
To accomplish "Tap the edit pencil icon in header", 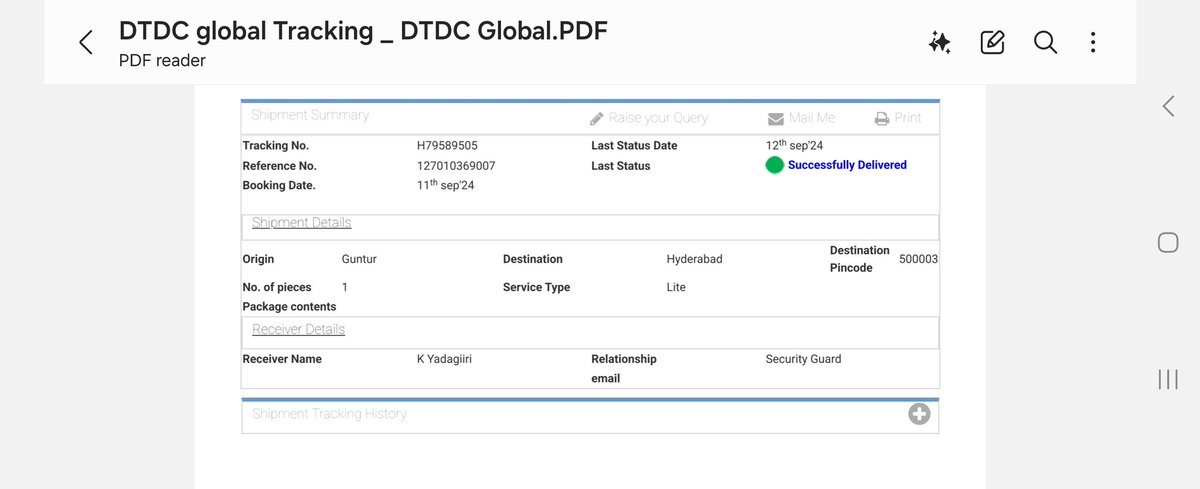I will tap(992, 42).
